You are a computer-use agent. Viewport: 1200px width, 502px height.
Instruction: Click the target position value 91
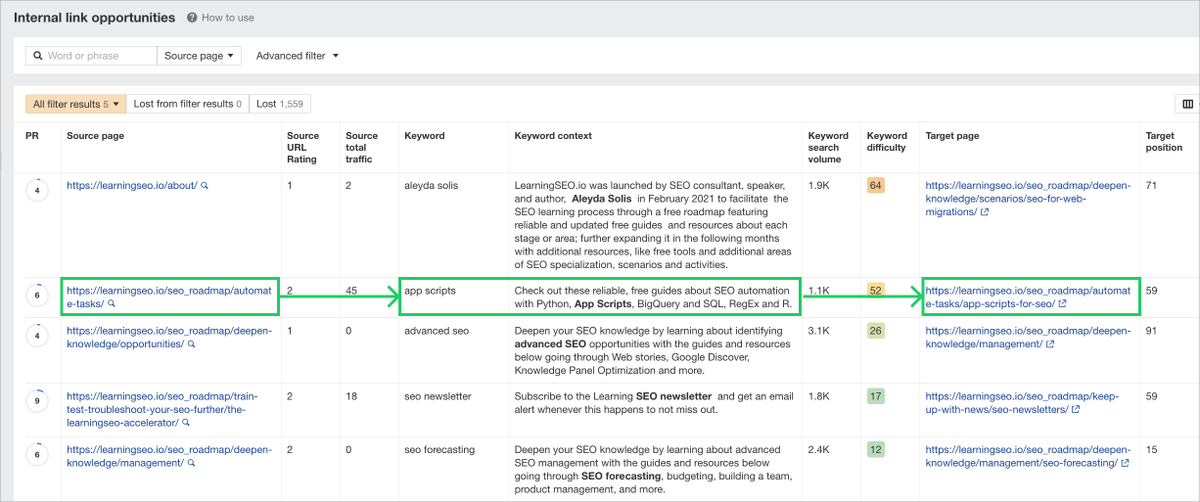(1151, 331)
